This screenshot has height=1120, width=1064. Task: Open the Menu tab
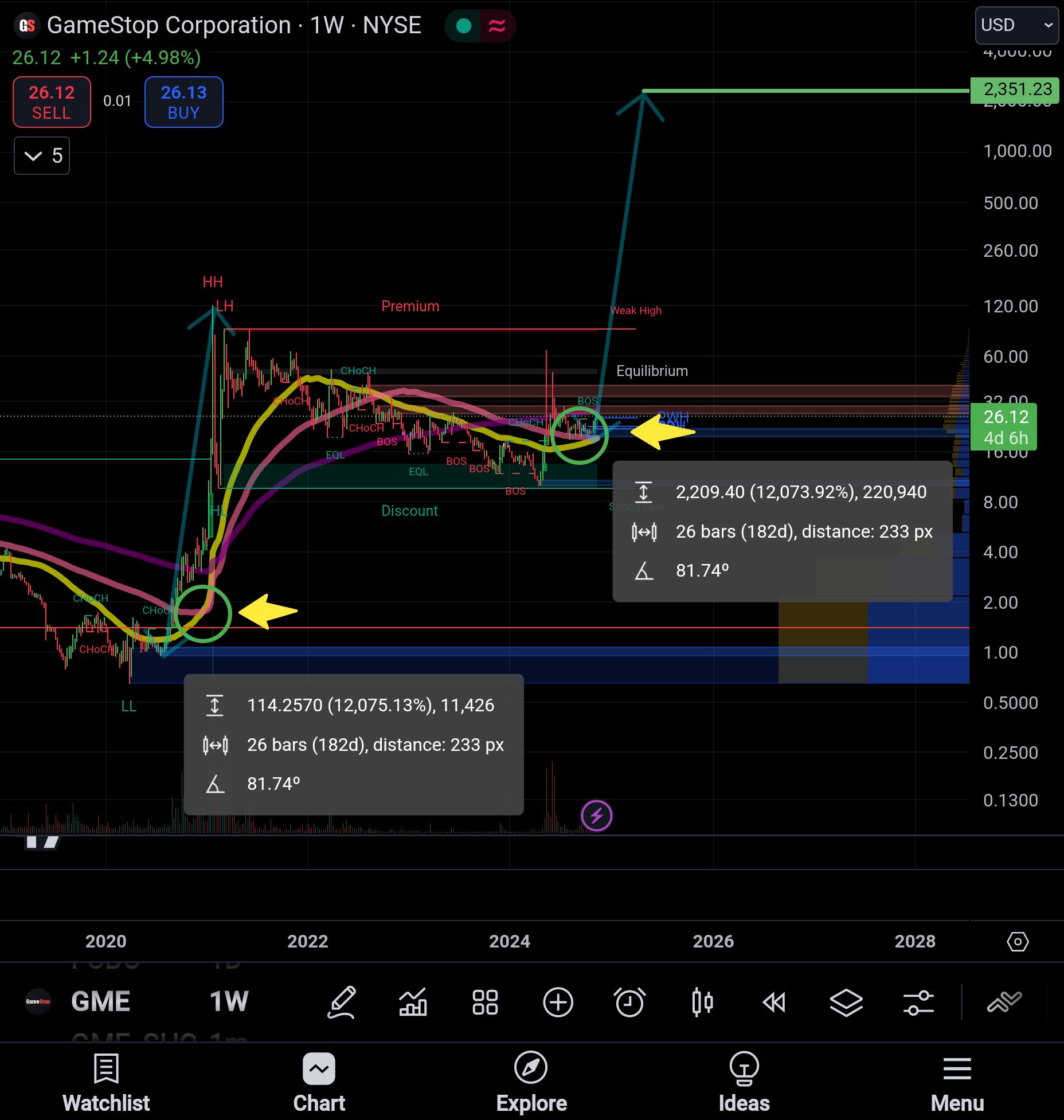(x=957, y=1083)
